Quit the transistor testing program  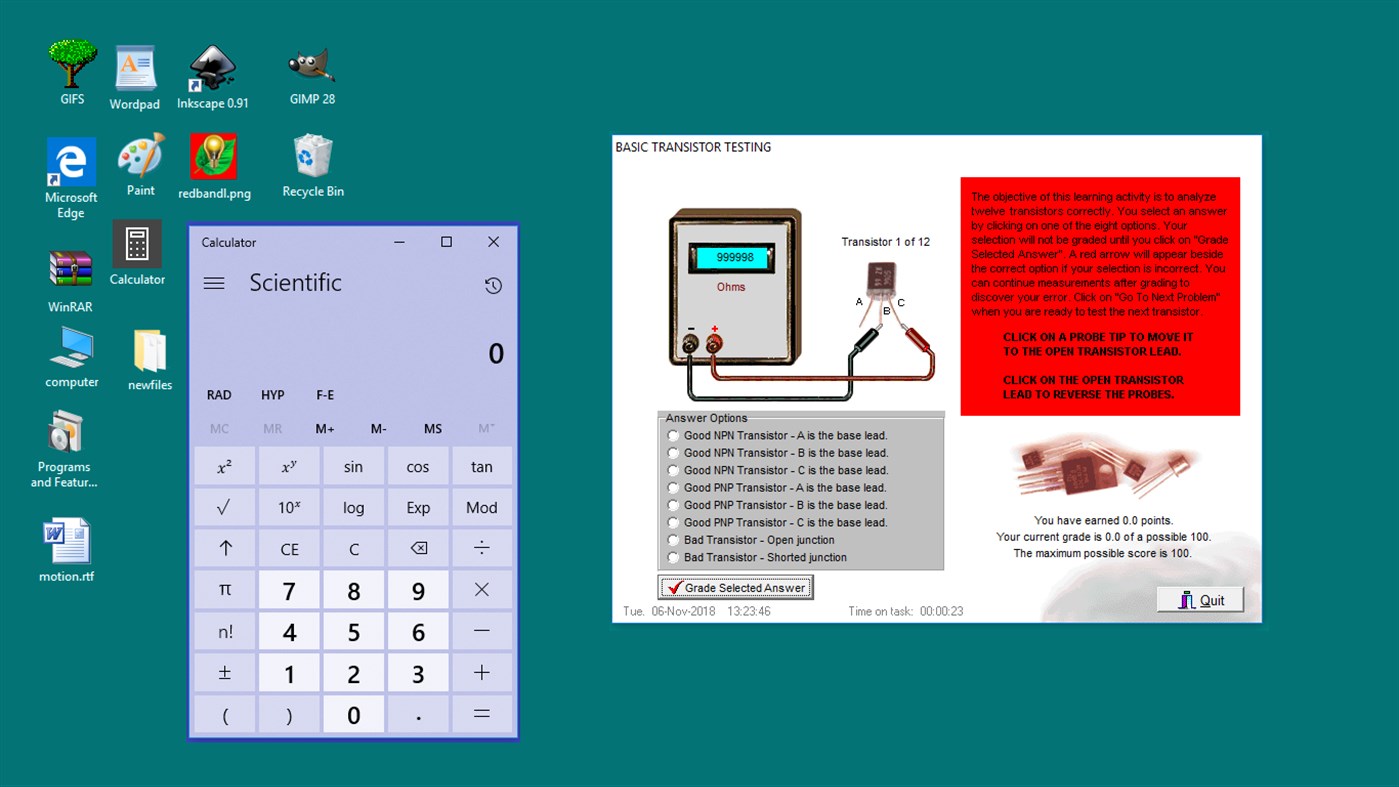[x=1199, y=598]
